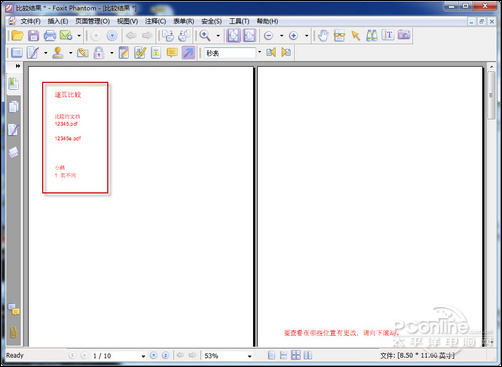Click the Zoom out minus button
The image size is (502, 367).
(x=269, y=35)
